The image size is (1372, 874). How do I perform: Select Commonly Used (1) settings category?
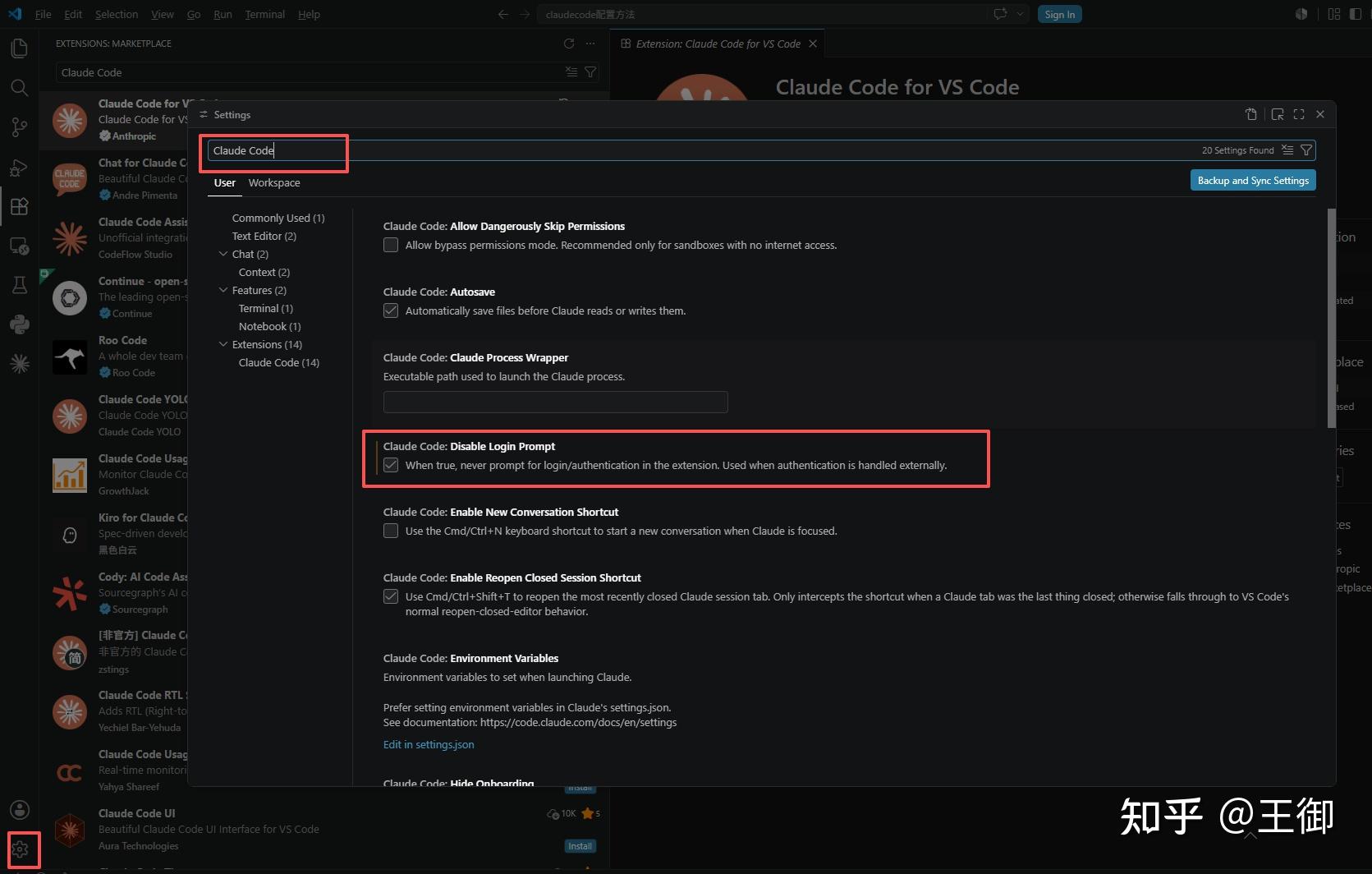click(278, 218)
